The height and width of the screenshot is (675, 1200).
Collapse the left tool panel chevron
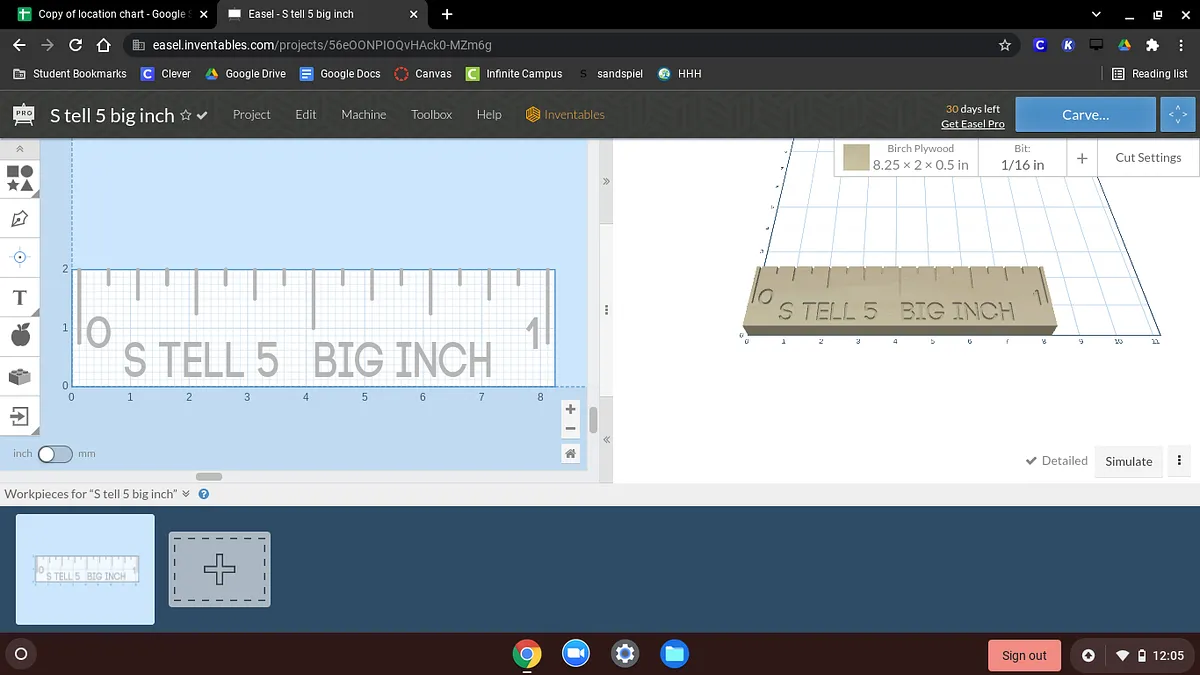[x=20, y=149]
